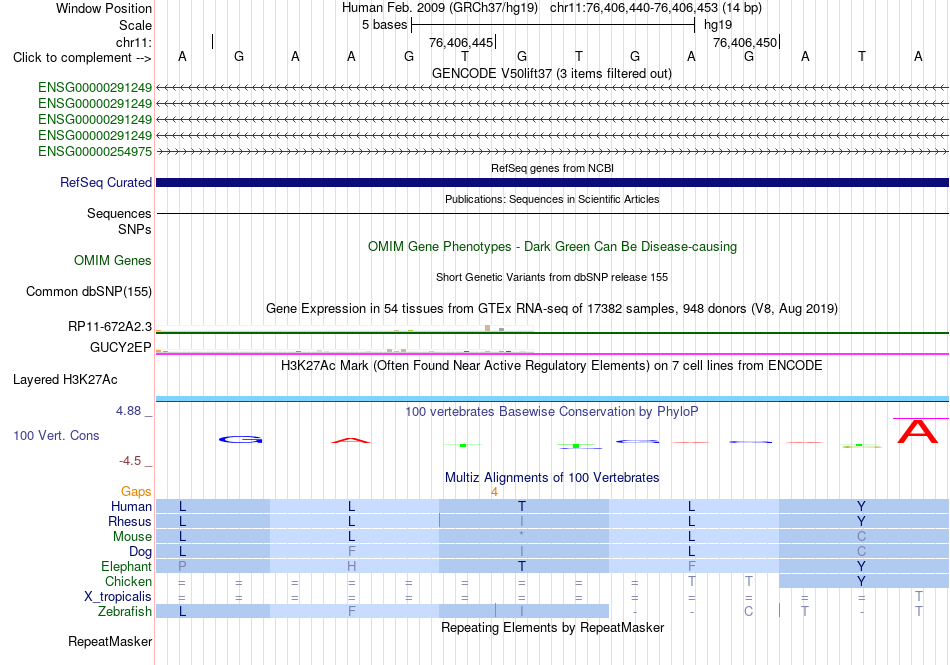Click amino acid H in the Elephant row
The width and height of the screenshot is (950, 665).
click(x=351, y=566)
